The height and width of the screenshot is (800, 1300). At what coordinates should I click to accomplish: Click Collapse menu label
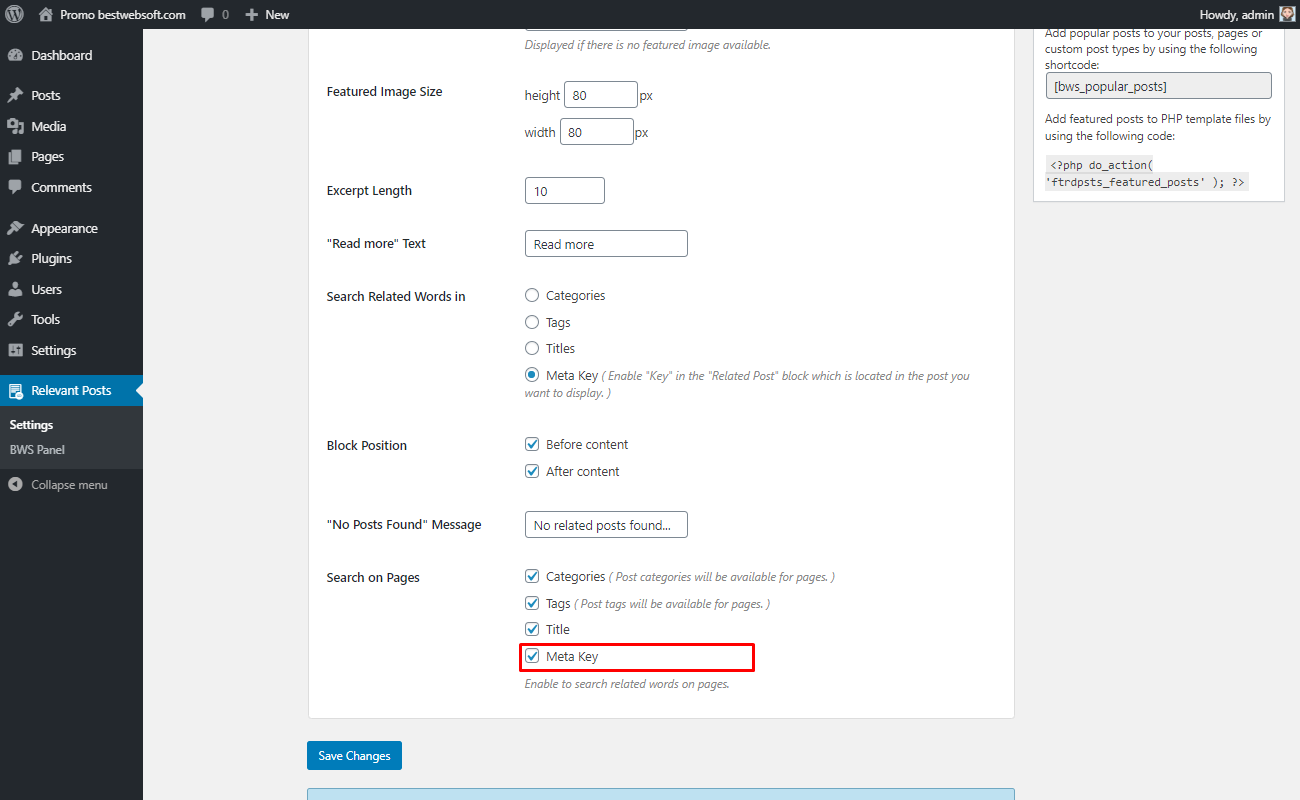pos(69,485)
